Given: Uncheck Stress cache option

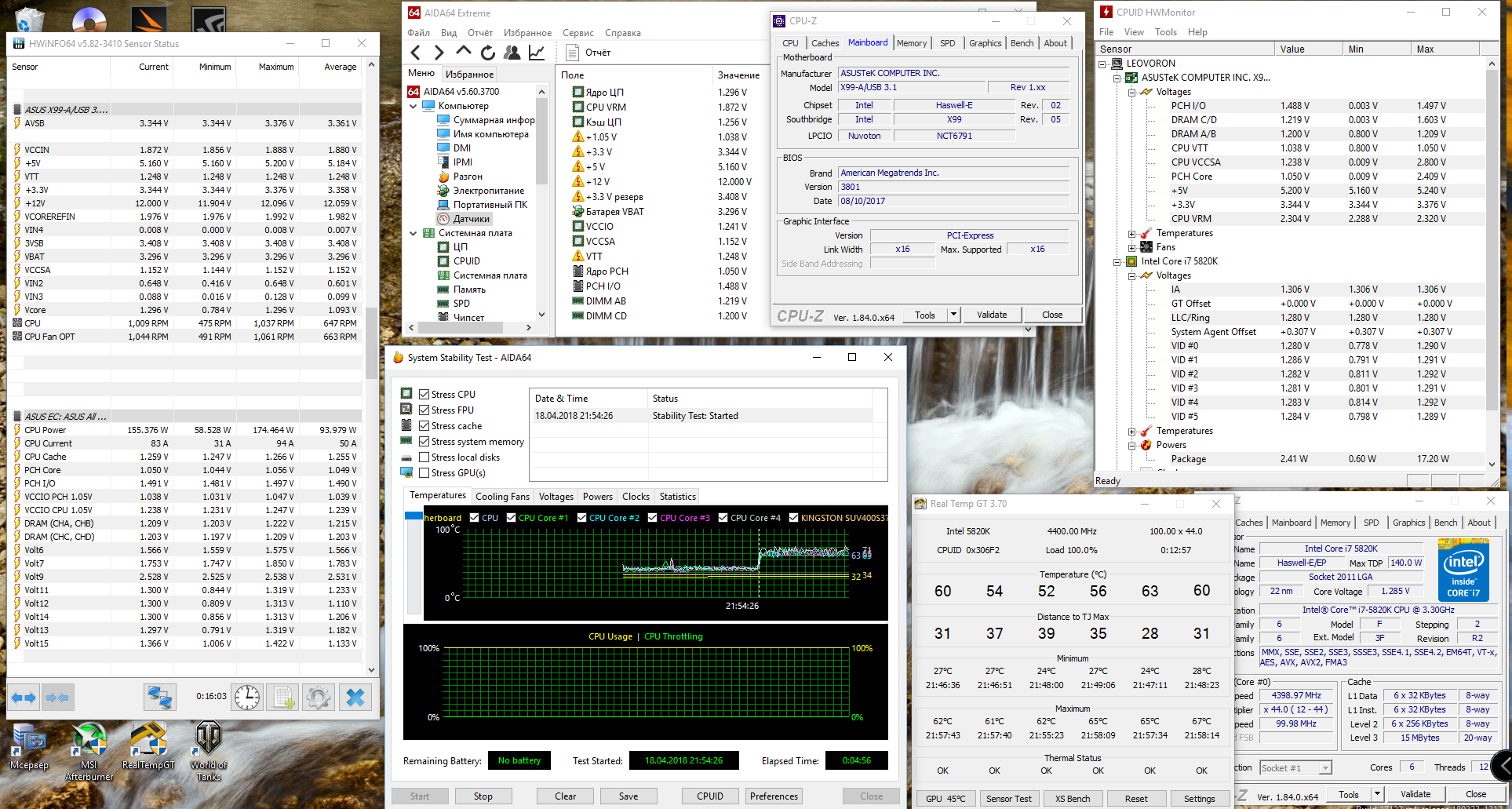Looking at the screenshot, I should click(x=424, y=426).
